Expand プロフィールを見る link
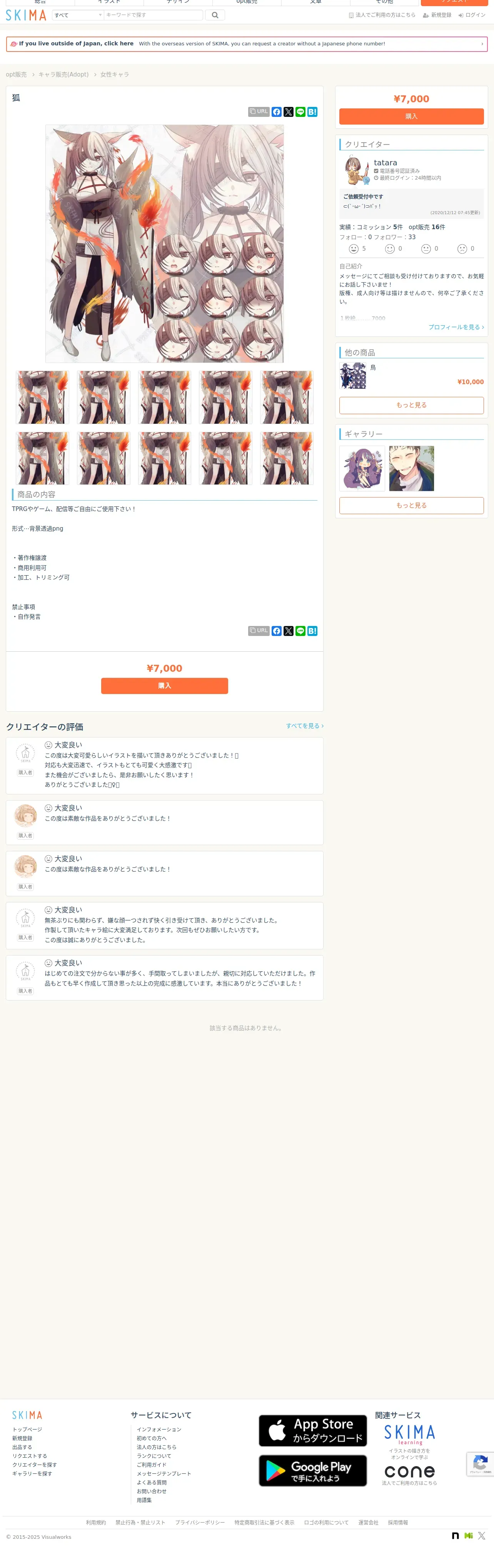 click(456, 327)
